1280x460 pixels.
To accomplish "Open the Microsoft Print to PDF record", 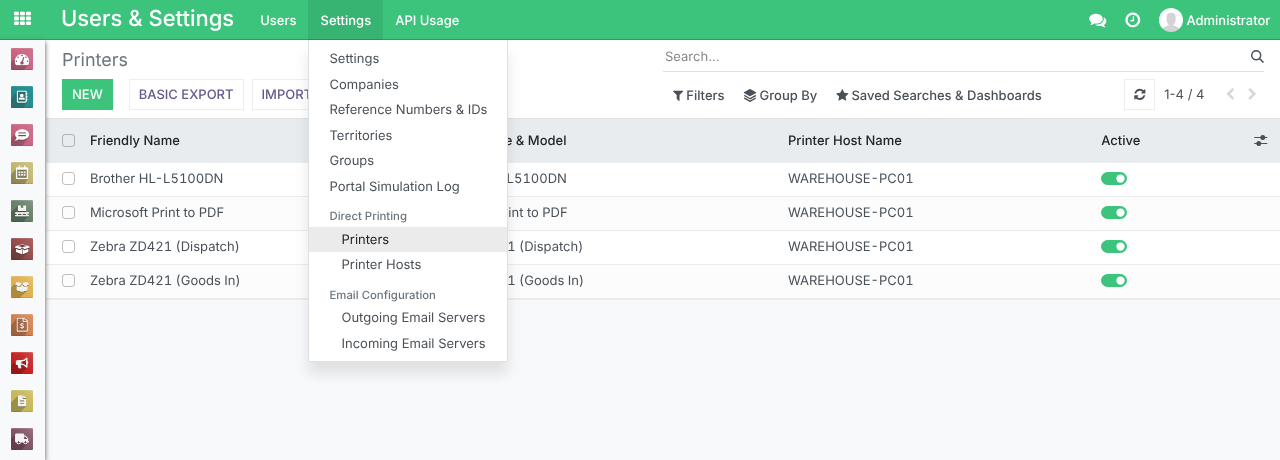I will tap(157, 213).
